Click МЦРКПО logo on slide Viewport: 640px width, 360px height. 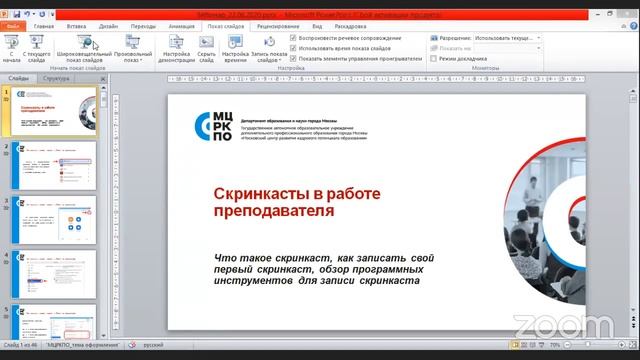coord(213,127)
